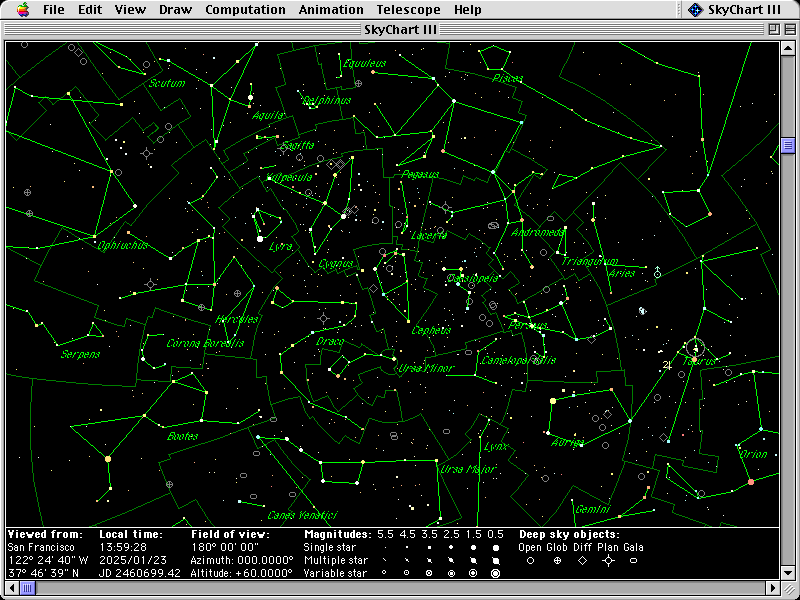
Task: Click the Julian date JD 2460699.42
Action: (x=140, y=573)
